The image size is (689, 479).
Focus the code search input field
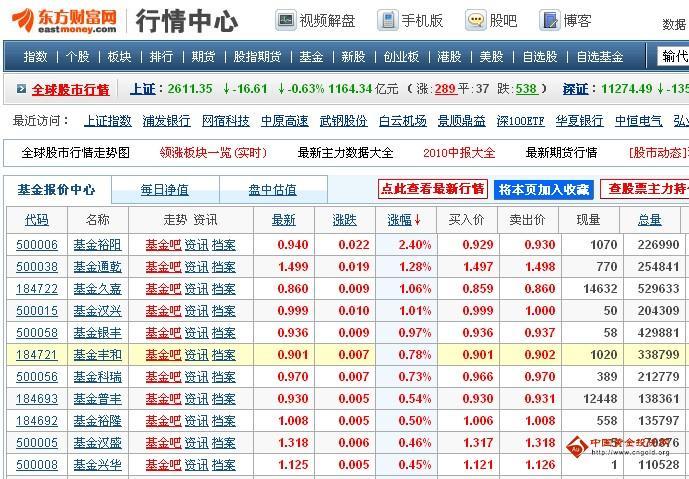pyautogui.click(x=673, y=56)
